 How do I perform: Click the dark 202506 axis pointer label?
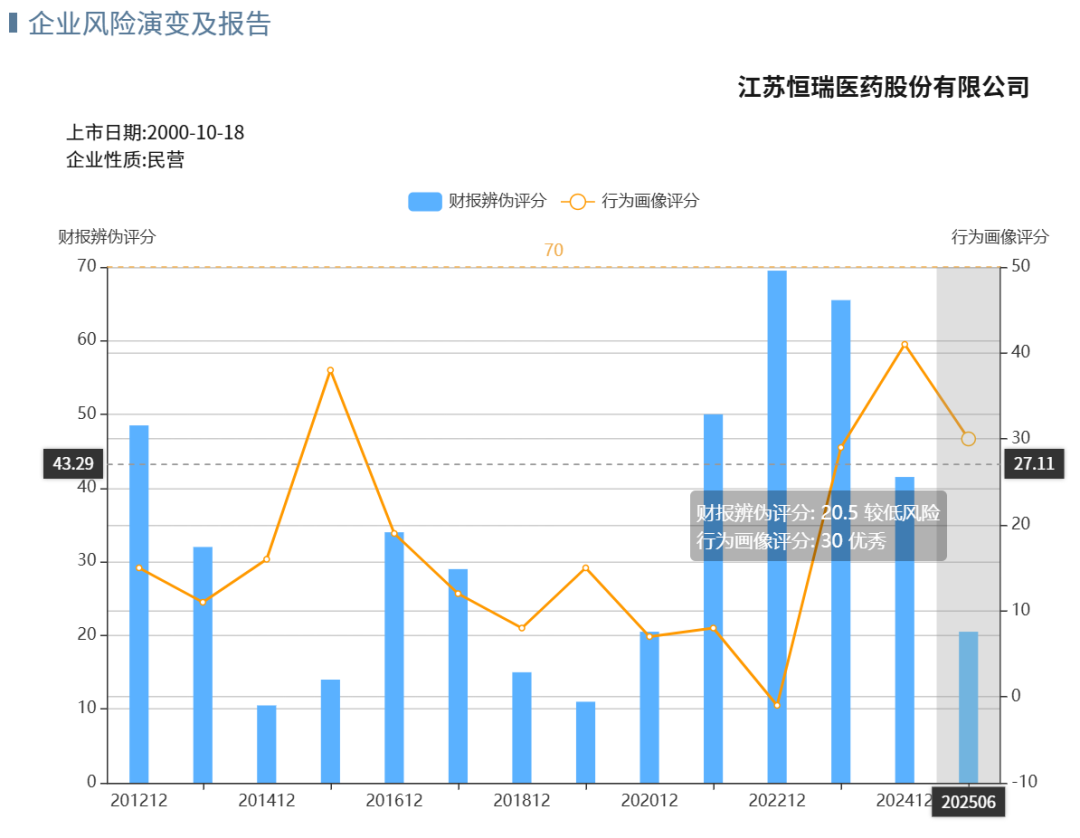[x=968, y=802]
